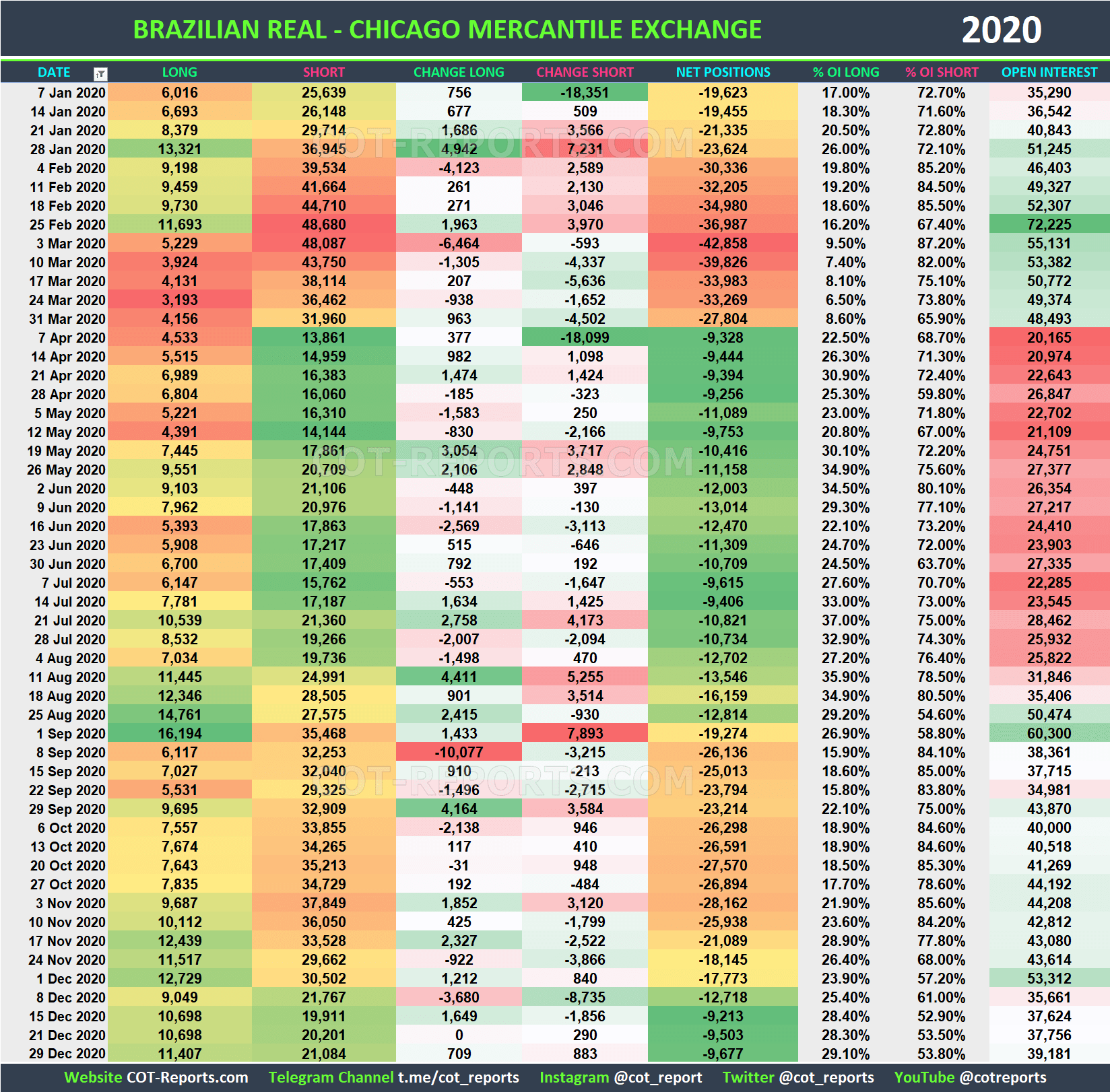Sort by the % OI LONG column header
The image size is (1110, 1092).
point(845,72)
